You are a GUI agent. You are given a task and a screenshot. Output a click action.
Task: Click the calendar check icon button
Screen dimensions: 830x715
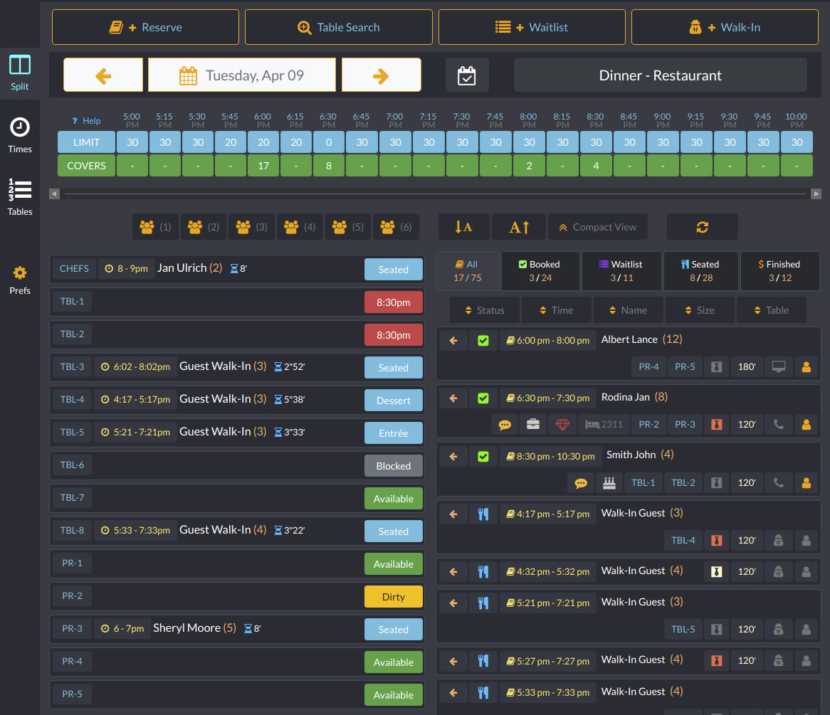tap(467, 76)
